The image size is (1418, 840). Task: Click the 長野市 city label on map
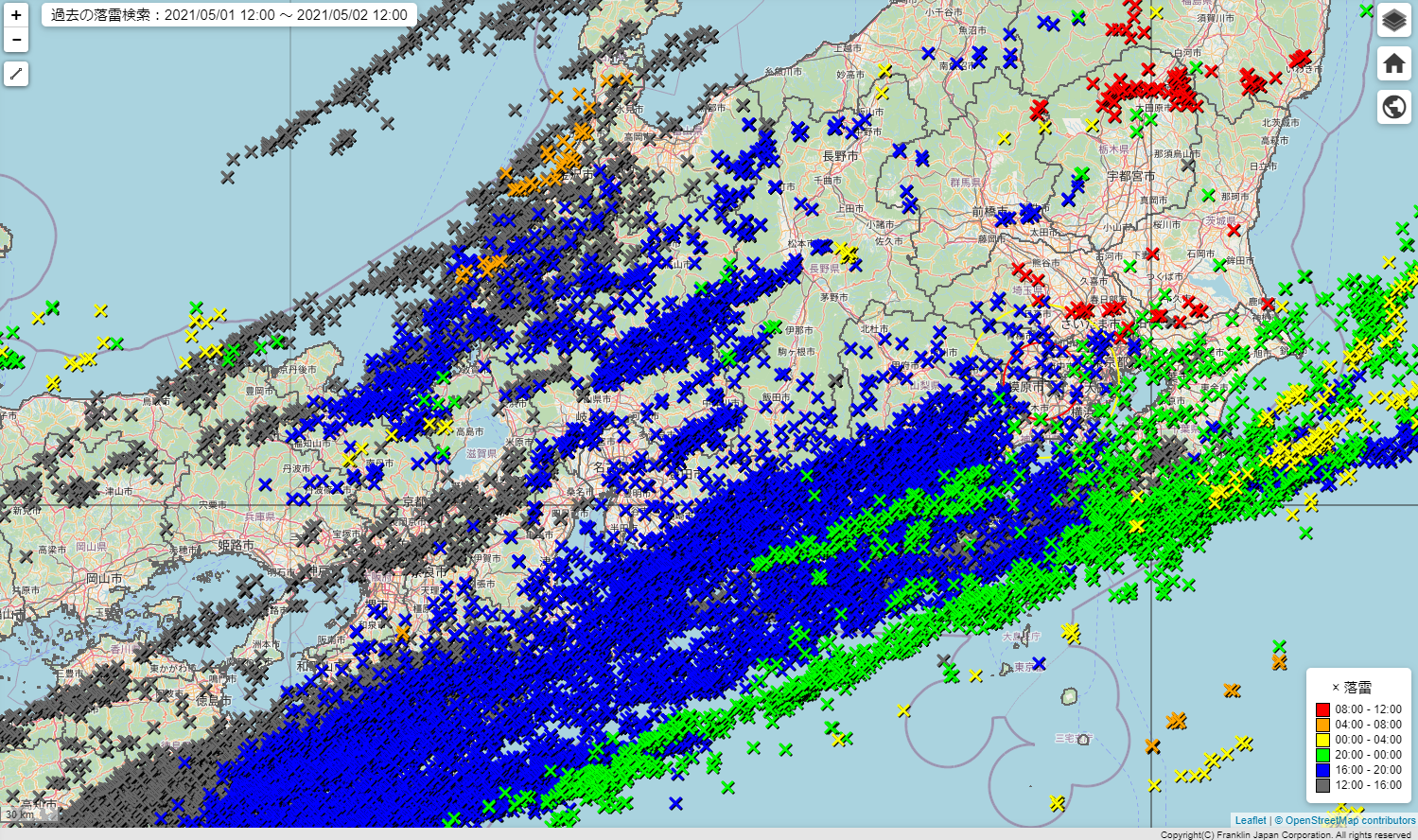click(x=840, y=156)
